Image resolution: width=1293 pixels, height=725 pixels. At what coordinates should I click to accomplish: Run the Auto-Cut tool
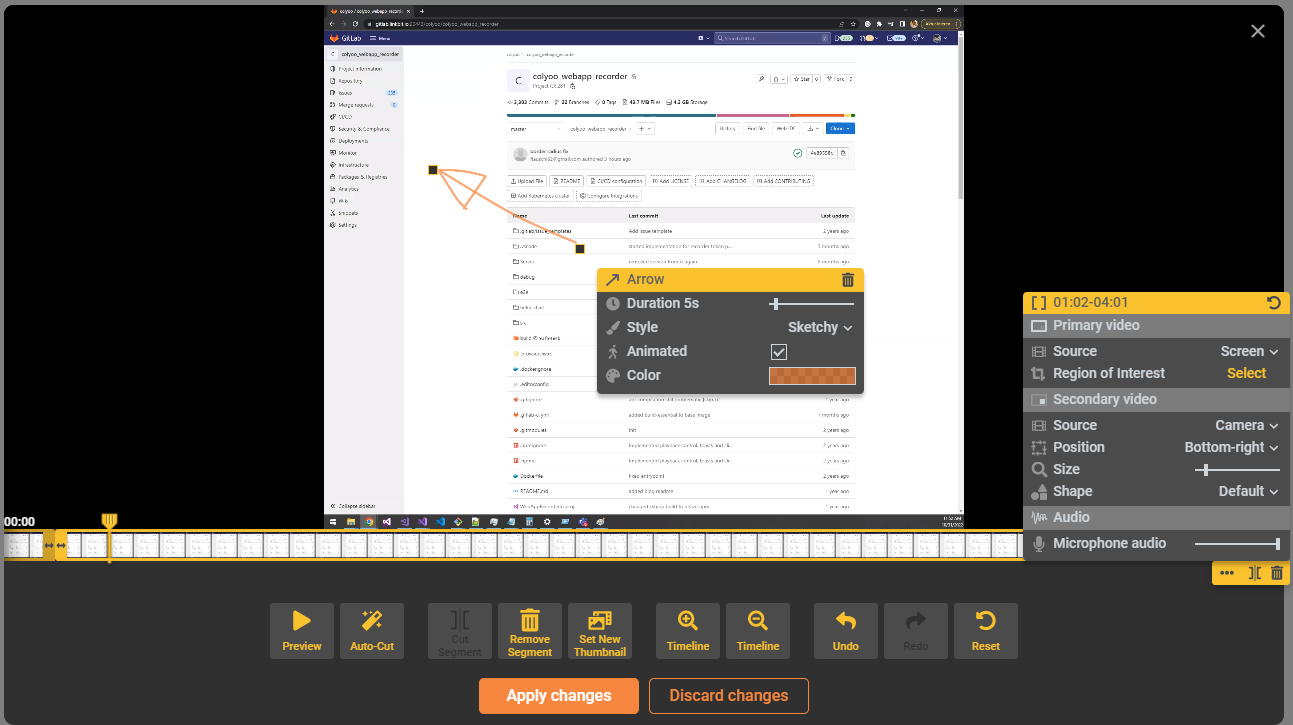(x=372, y=631)
